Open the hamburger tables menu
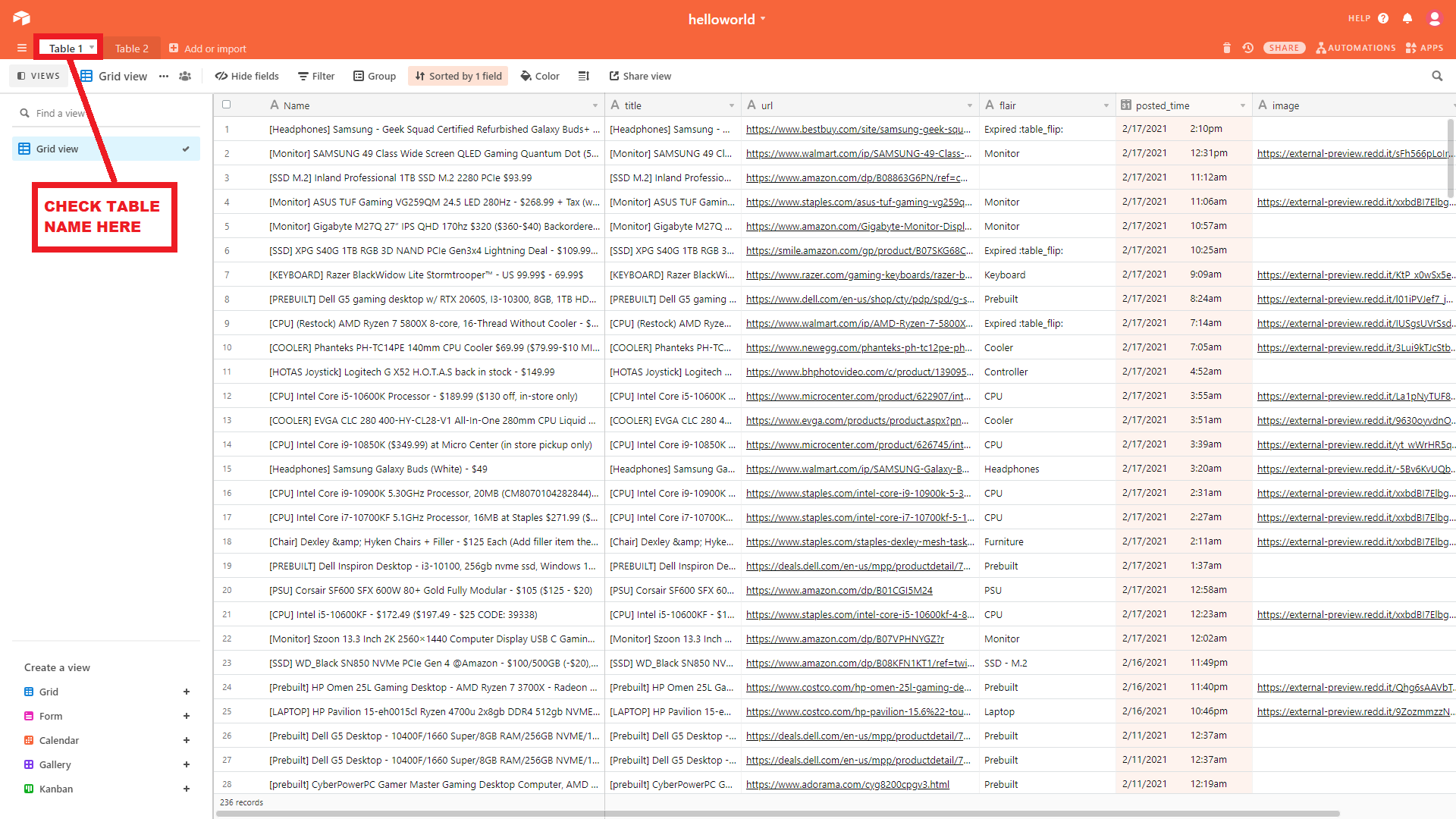The width and height of the screenshot is (1456, 819). point(22,49)
